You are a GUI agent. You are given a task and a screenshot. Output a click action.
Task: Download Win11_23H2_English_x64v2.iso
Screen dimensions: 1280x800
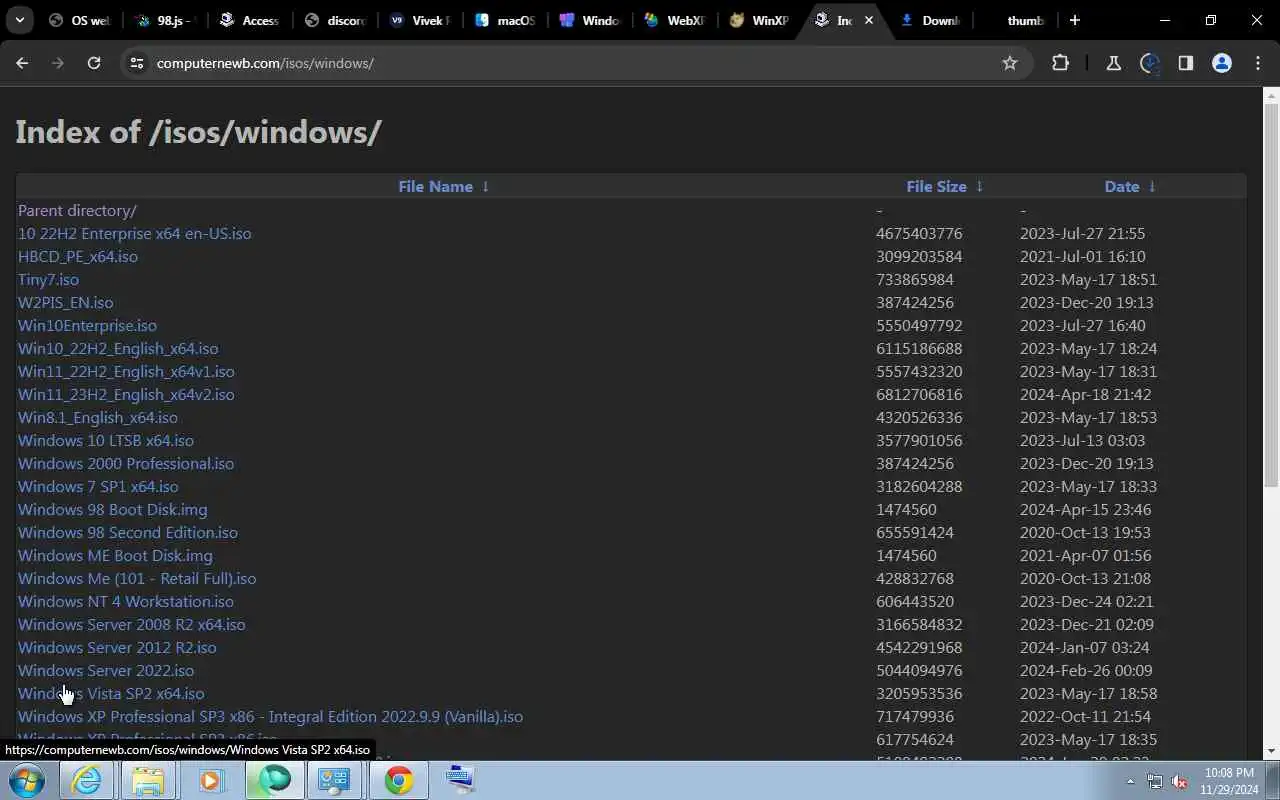click(126, 394)
